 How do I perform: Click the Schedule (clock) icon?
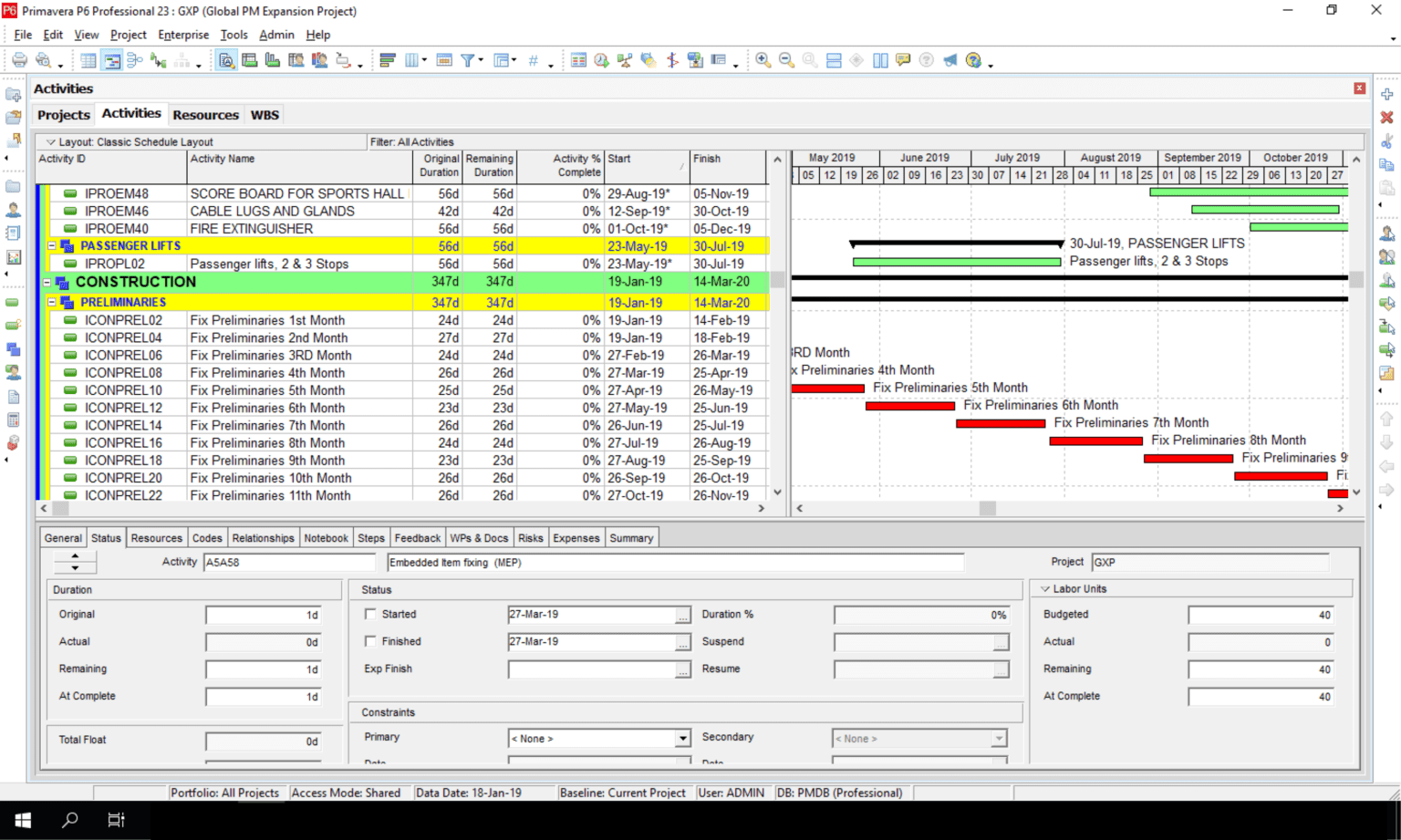(x=600, y=60)
